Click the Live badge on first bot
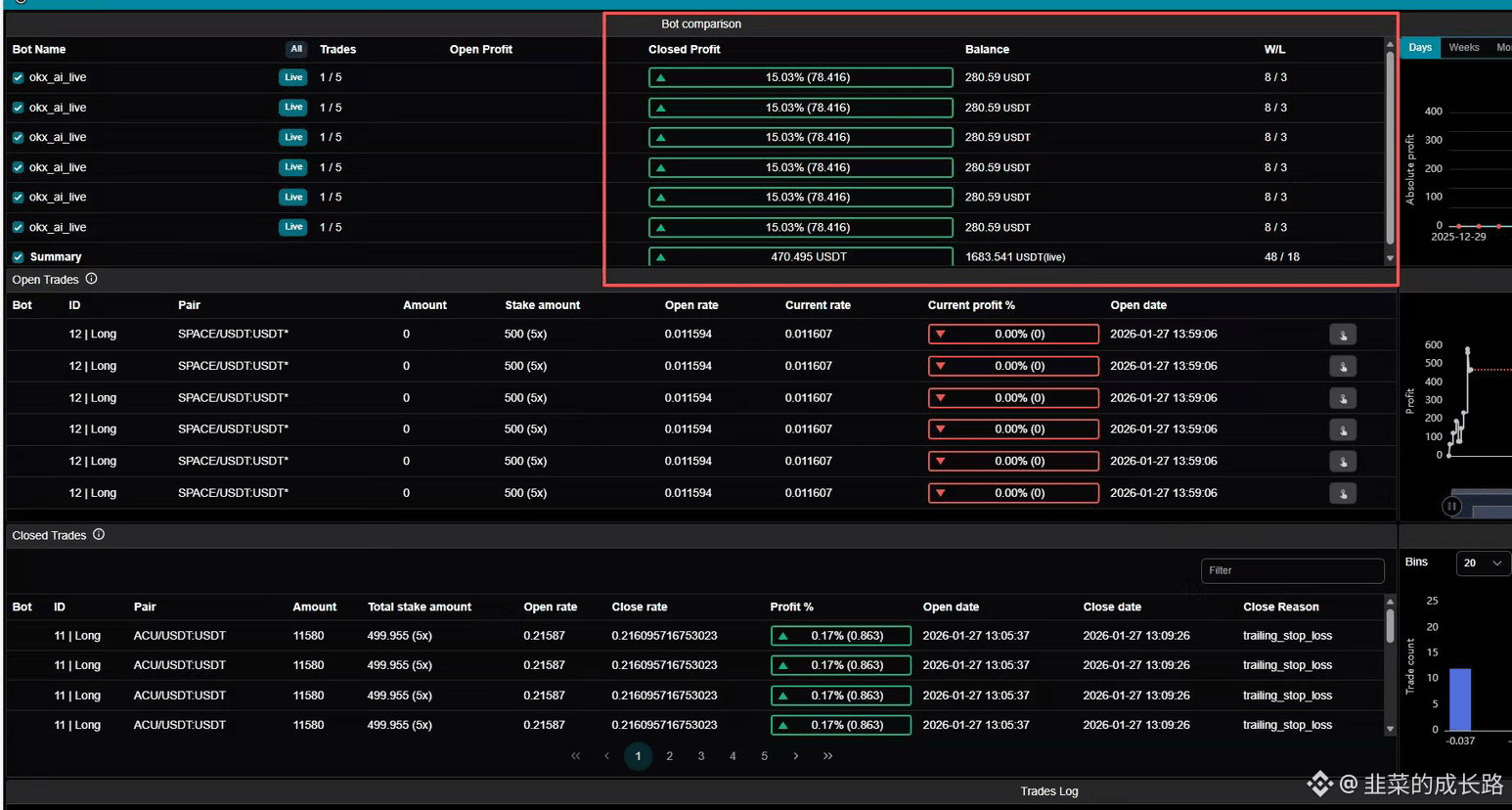This screenshot has width=1512, height=810. (293, 77)
